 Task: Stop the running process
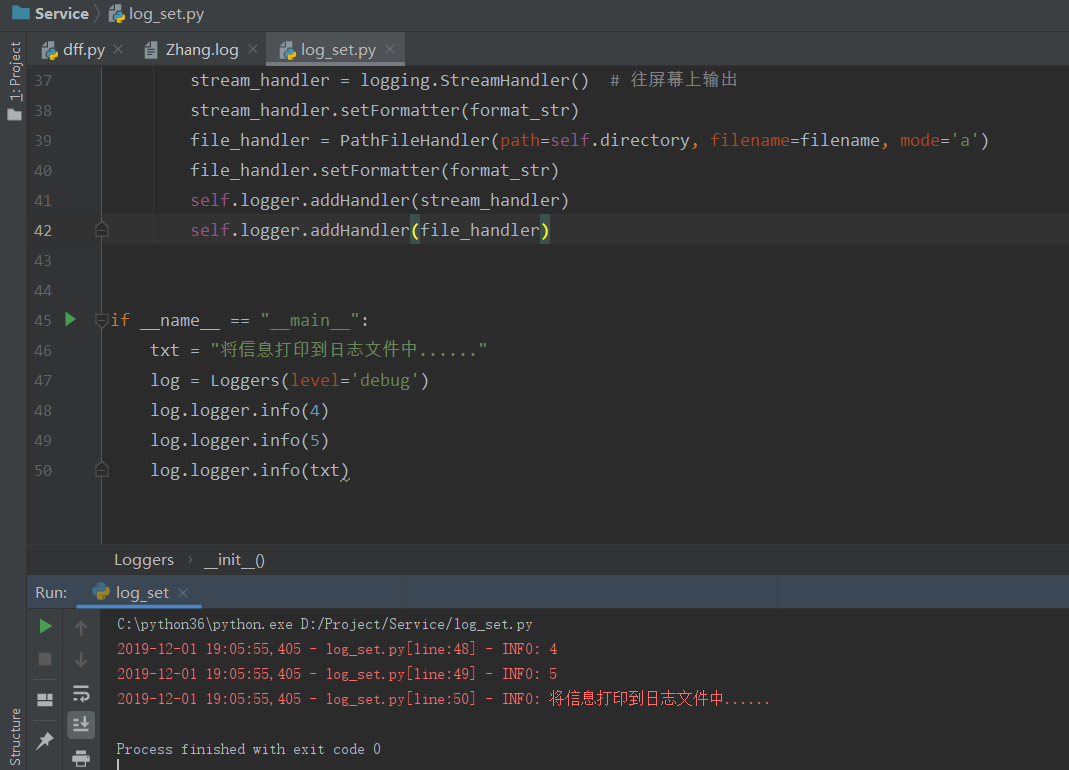pos(45,659)
